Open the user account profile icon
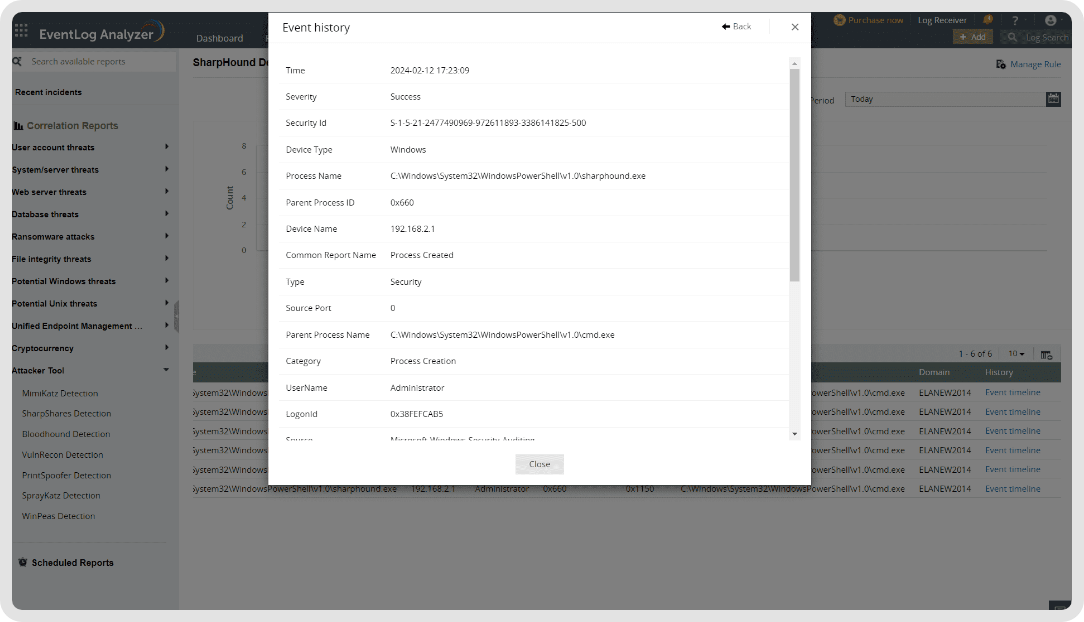 [x=1050, y=19]
